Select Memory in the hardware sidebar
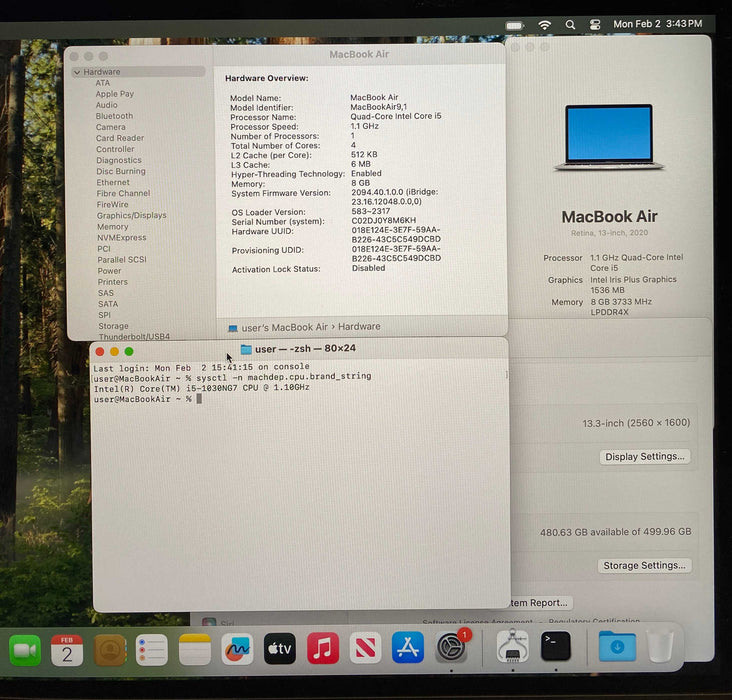This screenshot has width=732, height=700. [113, 227]
